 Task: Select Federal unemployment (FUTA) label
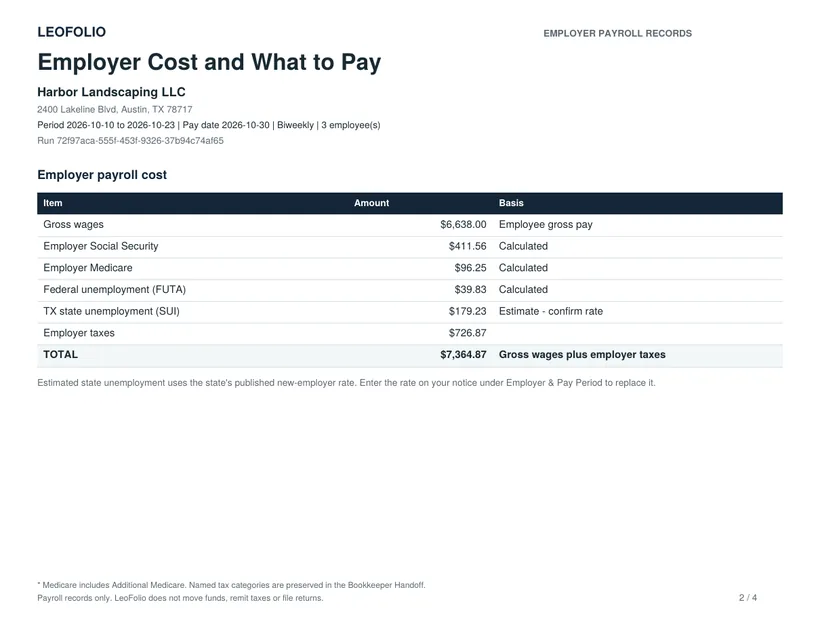tap(115, 289)
